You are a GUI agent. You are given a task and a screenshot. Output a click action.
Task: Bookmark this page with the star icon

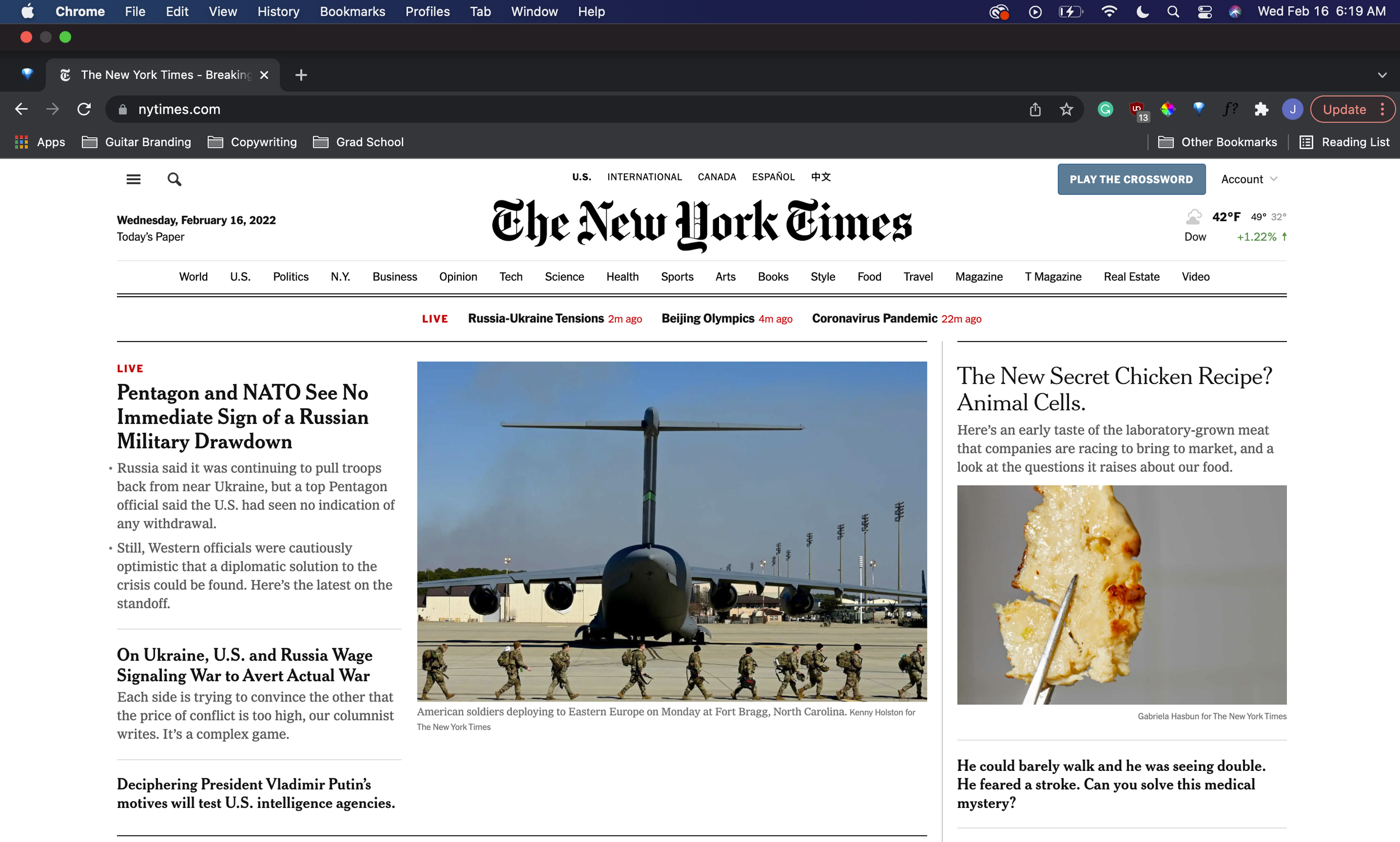1066,109
